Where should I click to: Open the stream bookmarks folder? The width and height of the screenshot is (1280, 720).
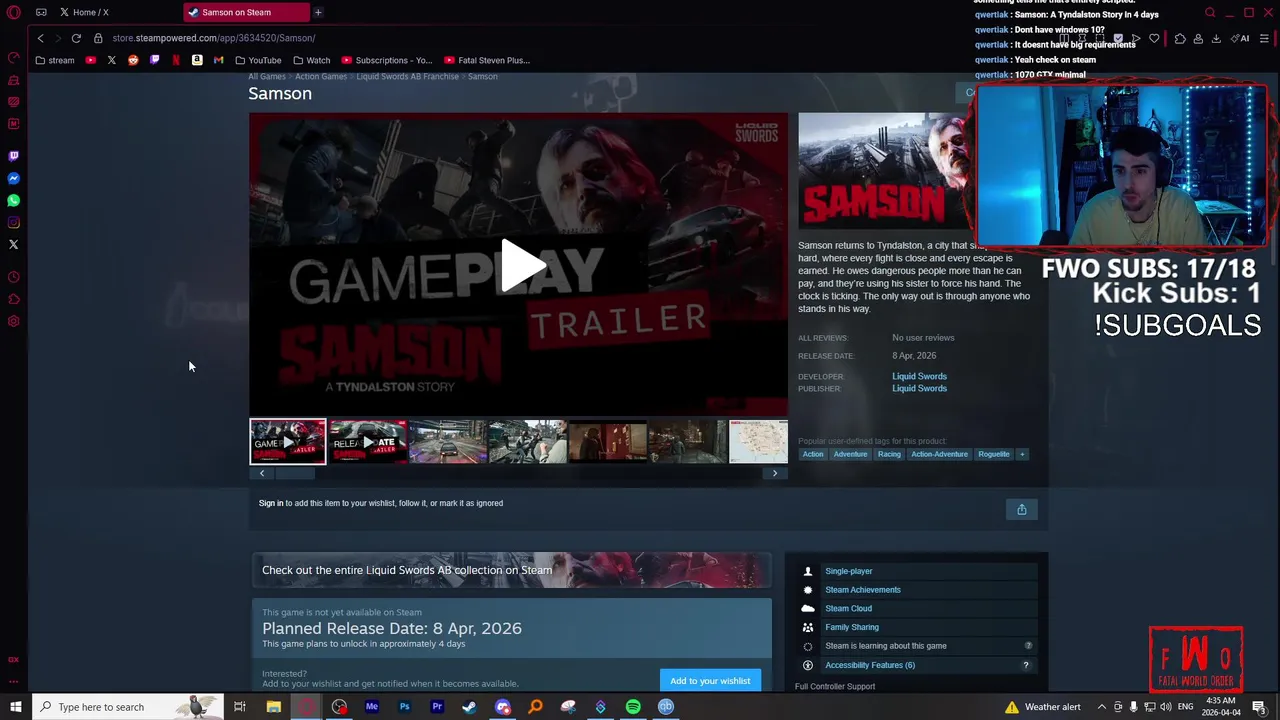pyautogui.click(x=55, y=60)
